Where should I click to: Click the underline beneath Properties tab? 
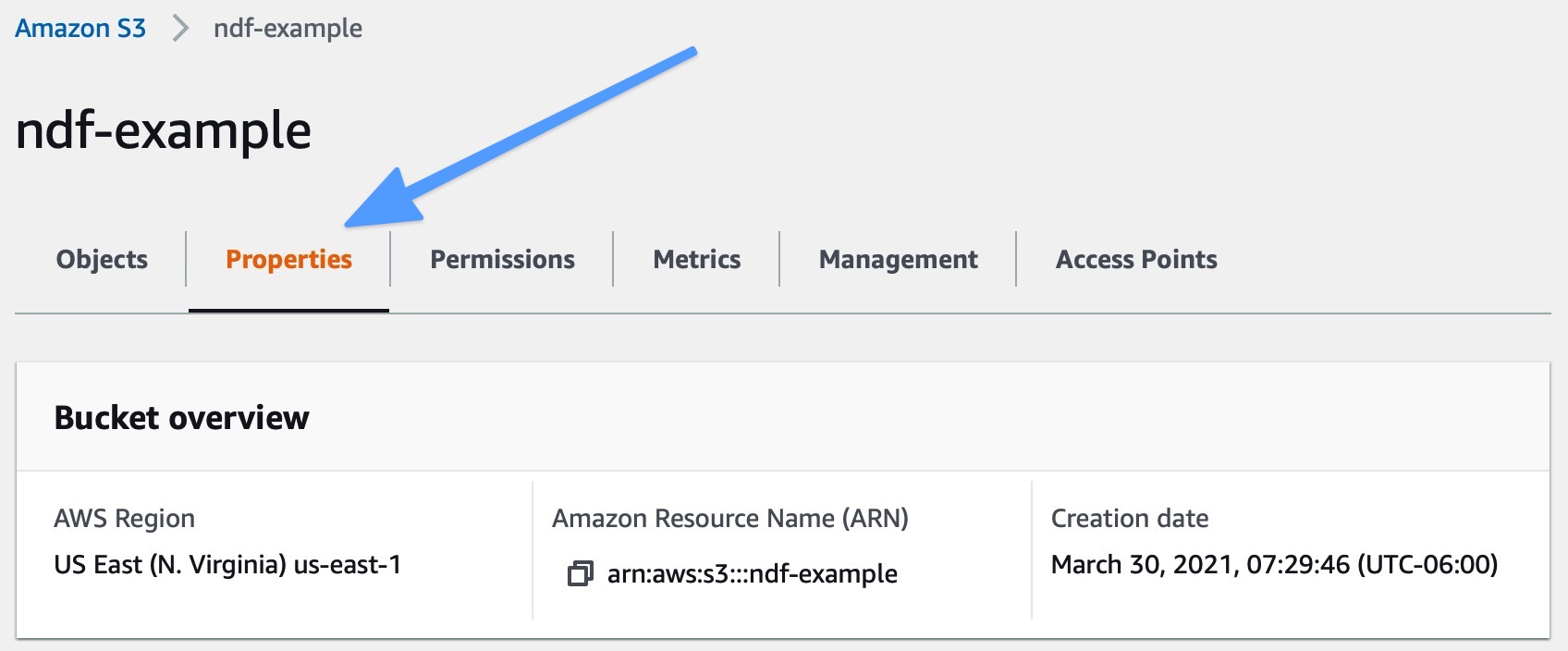tap(288, 311)
